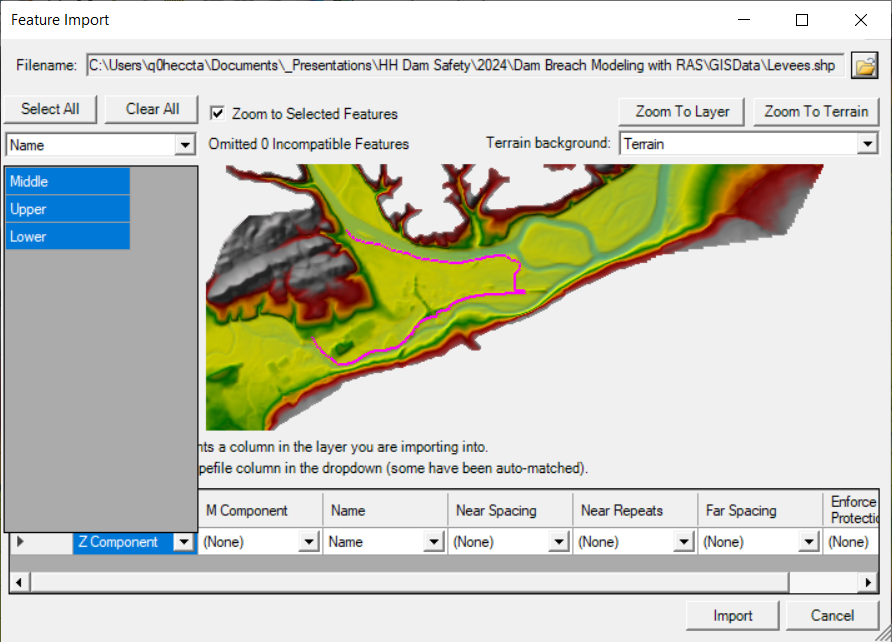Click the row selector arrow in mapping grid

click(x=20, y=541)
